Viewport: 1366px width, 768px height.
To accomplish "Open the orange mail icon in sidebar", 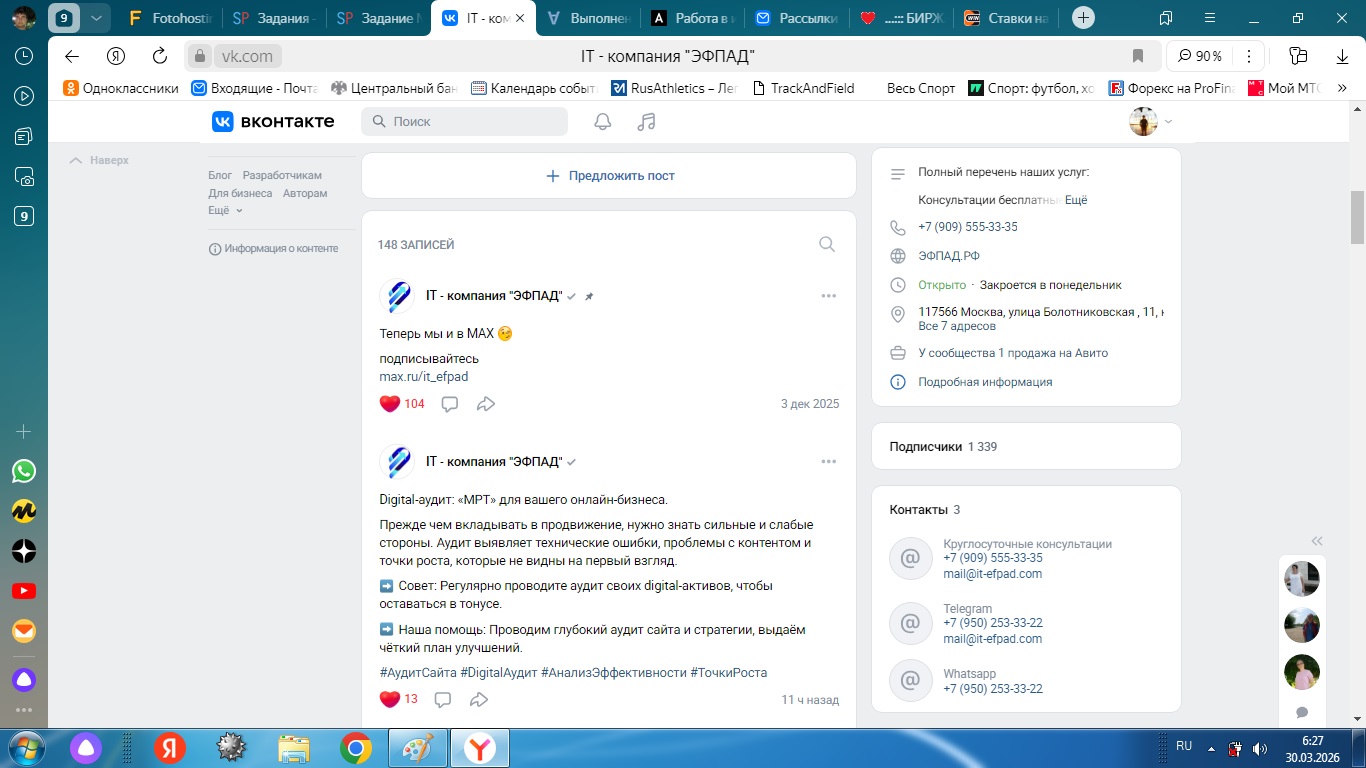I will (24, 631).
